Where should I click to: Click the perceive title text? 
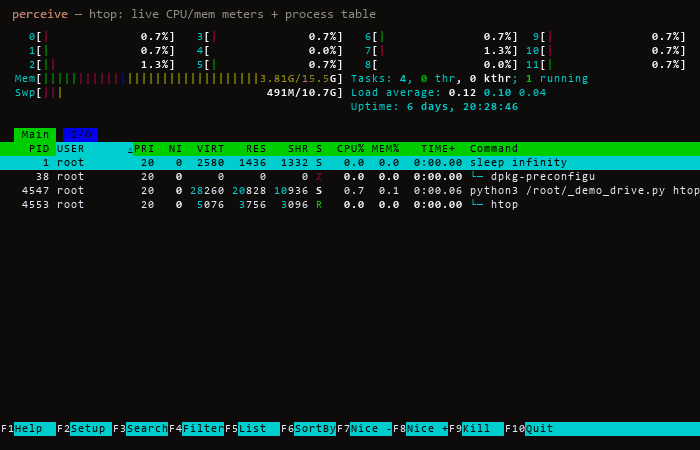click(40, 14)
